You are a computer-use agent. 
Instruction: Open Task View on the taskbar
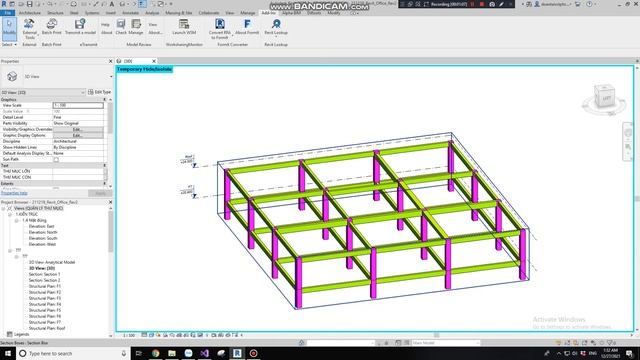tap(138, 353)
